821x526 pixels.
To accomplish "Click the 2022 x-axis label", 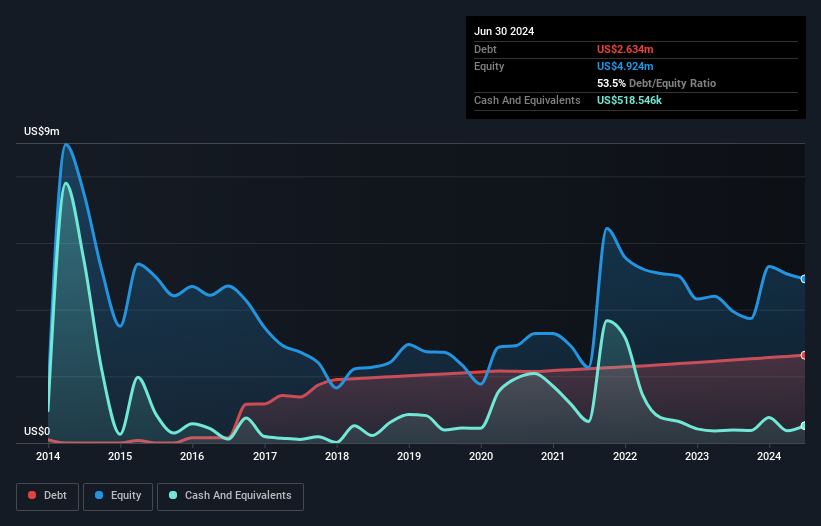I will click(x=625, y=456).
